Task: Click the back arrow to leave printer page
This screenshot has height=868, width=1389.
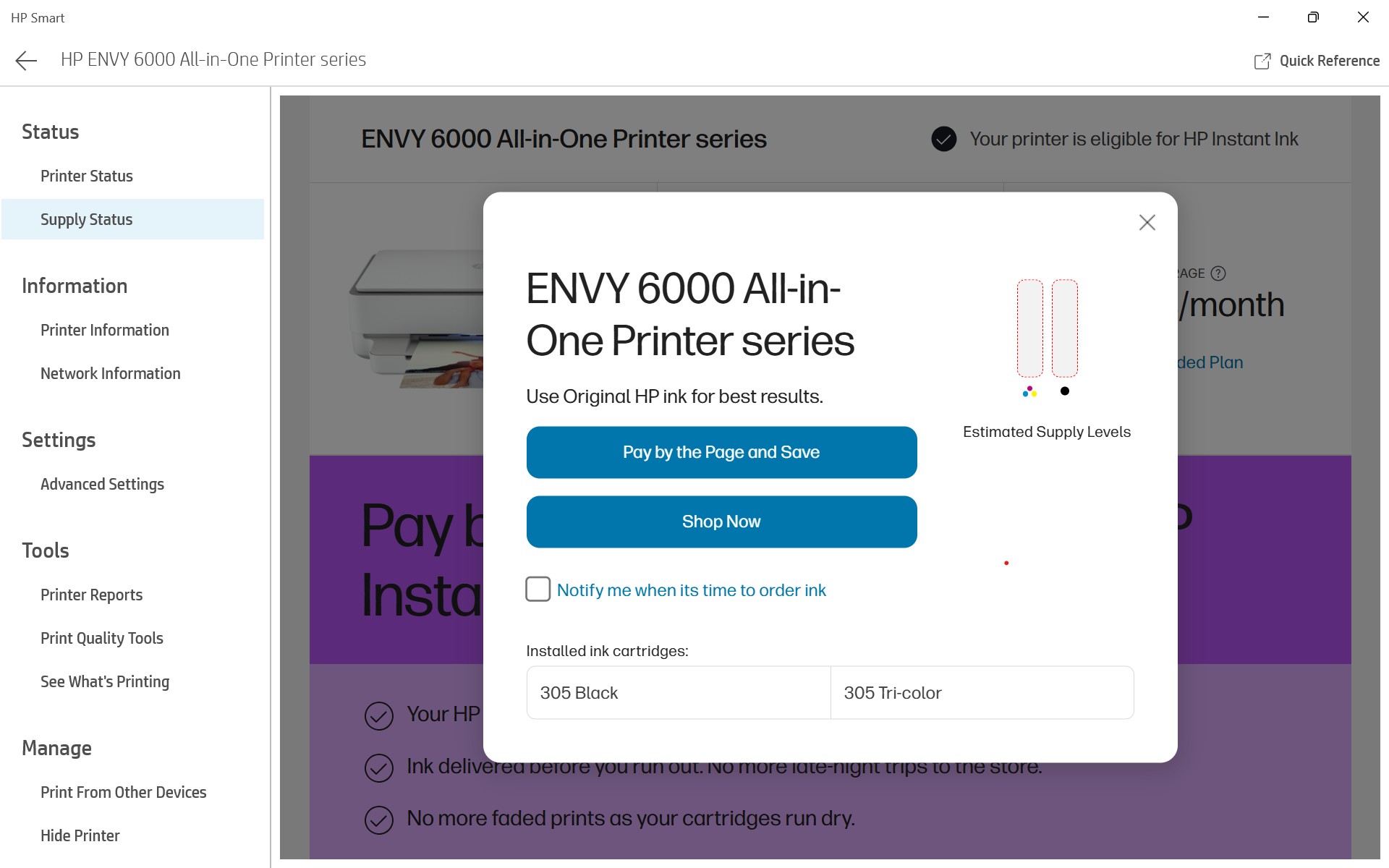Action: click(27, 60)
